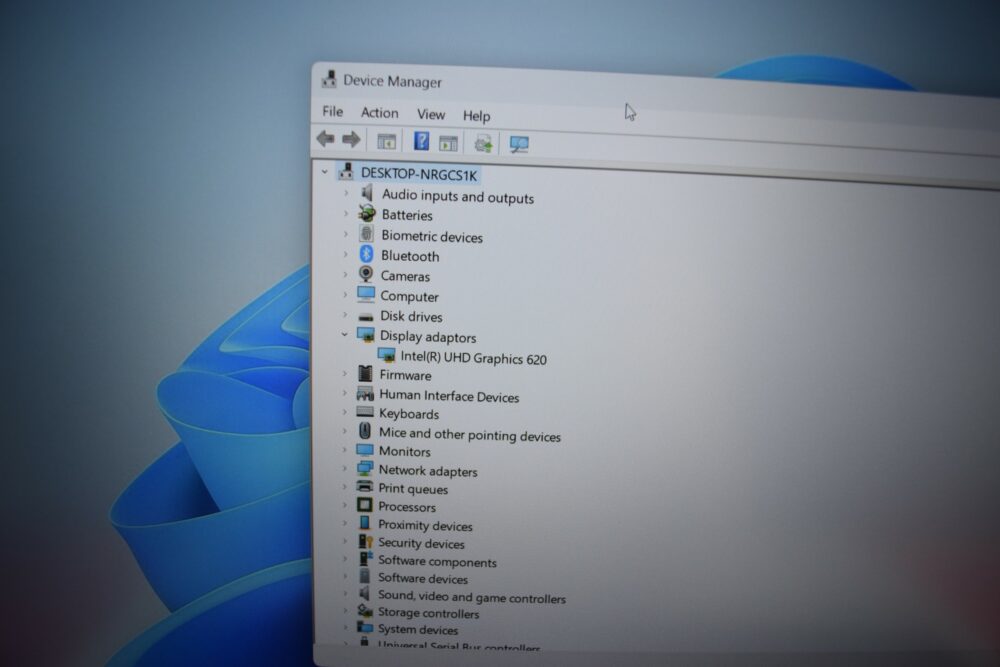The width and height of the screenshot is (1000, 667).
Task: Click the Security devices key icon
Action: (x=365, y=541)
